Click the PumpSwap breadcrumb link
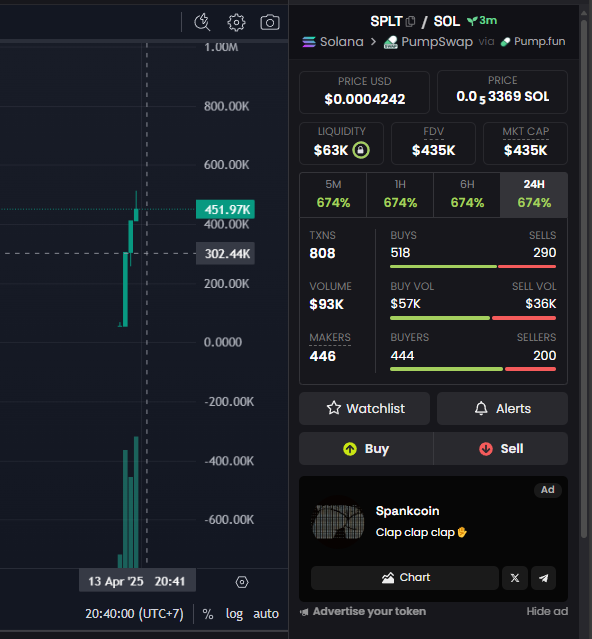 click(x=437, y=42)
